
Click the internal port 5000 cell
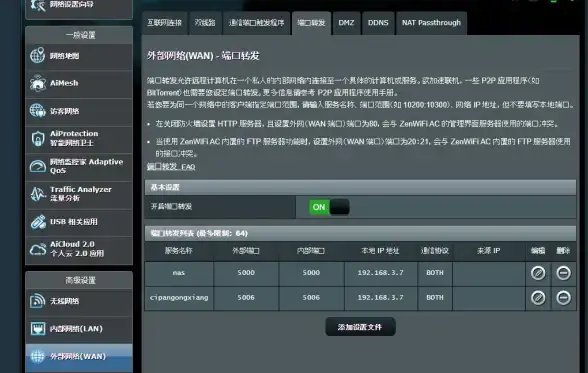(311, 273)
